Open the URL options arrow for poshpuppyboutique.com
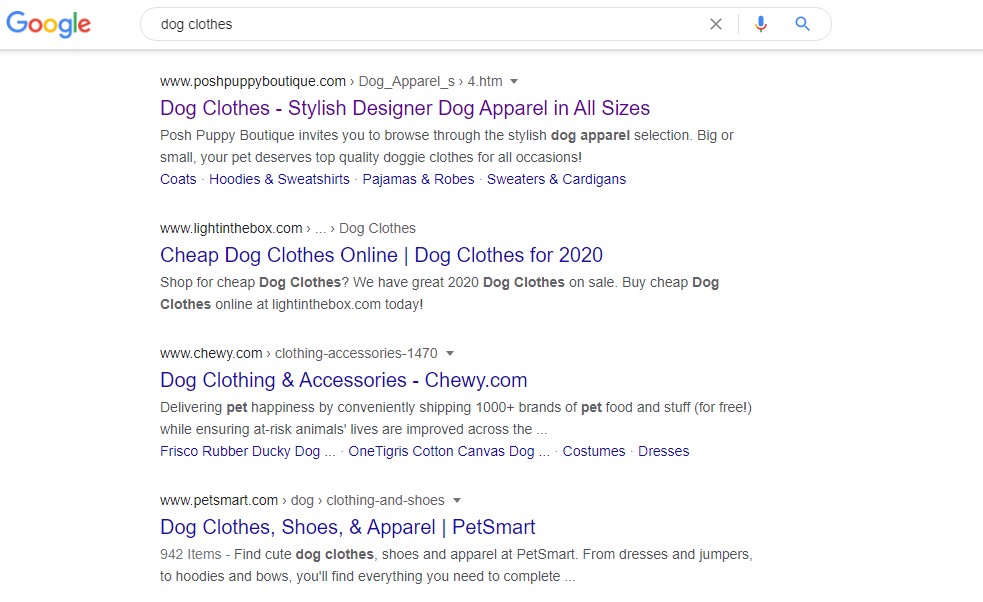 515,81
